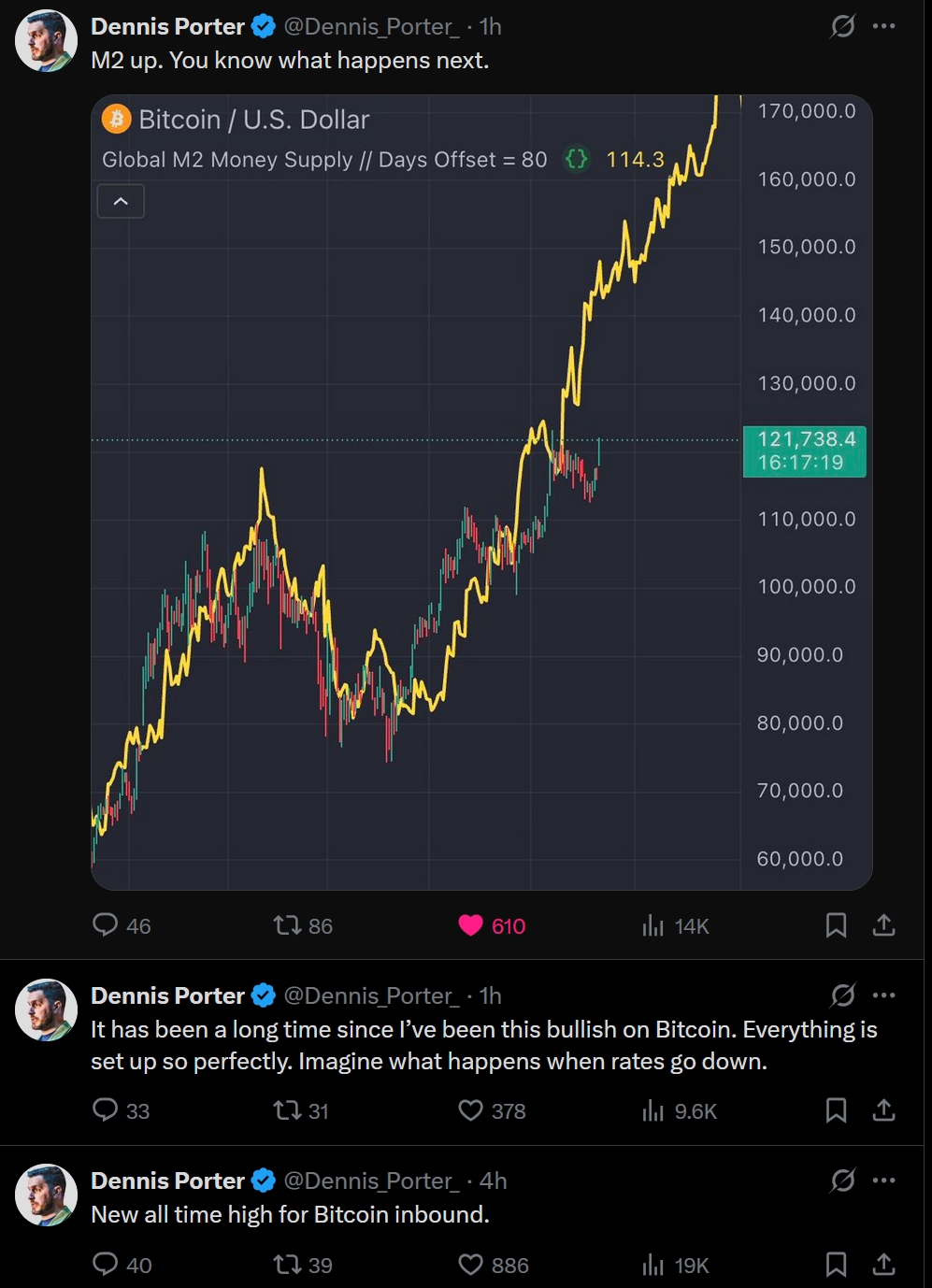932x1288 pixels.
Task: View analytics for the 14K views tweet
Action: [x=653, y=925]
